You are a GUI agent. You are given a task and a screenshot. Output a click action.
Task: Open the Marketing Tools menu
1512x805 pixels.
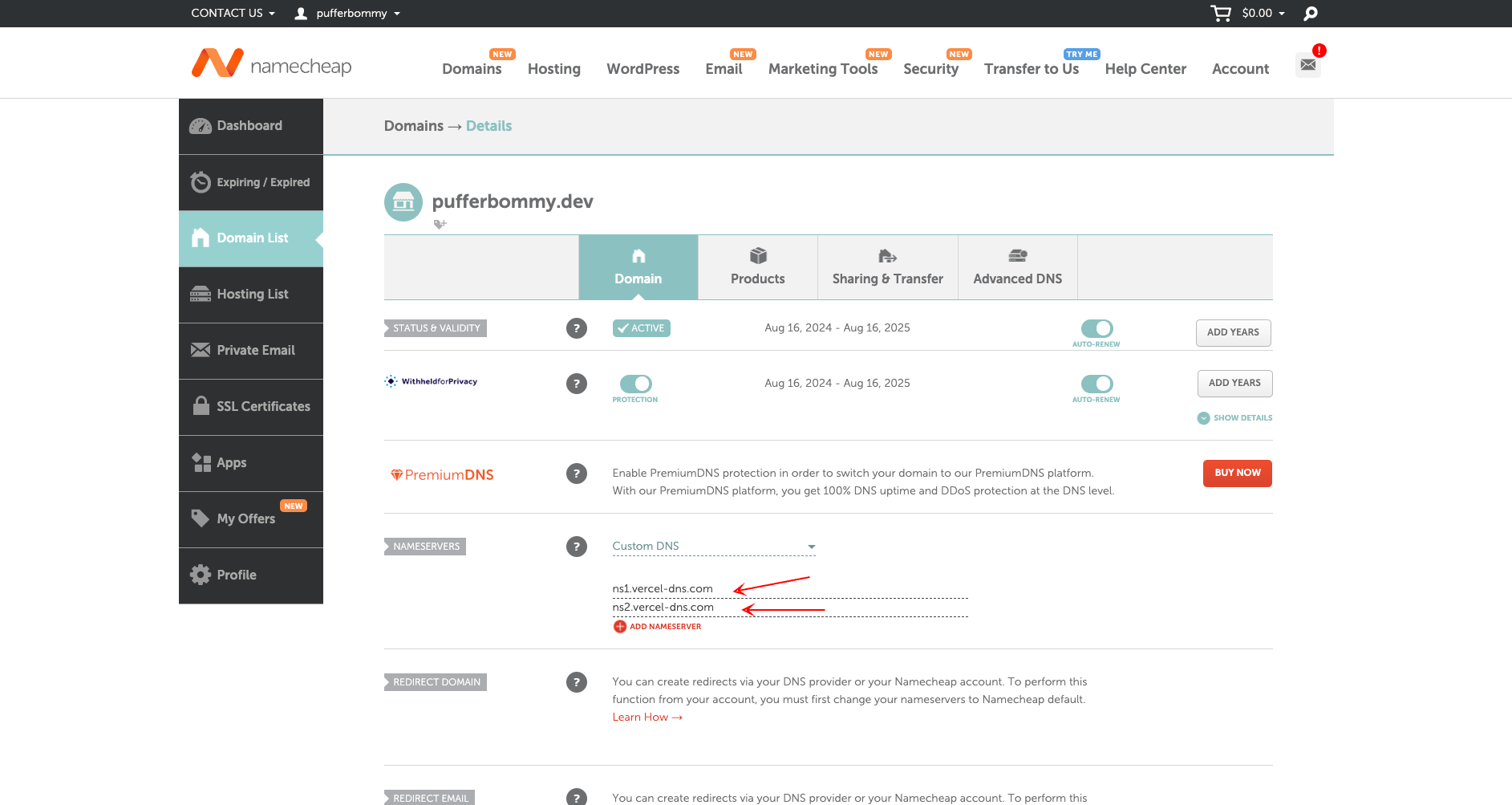823,69
